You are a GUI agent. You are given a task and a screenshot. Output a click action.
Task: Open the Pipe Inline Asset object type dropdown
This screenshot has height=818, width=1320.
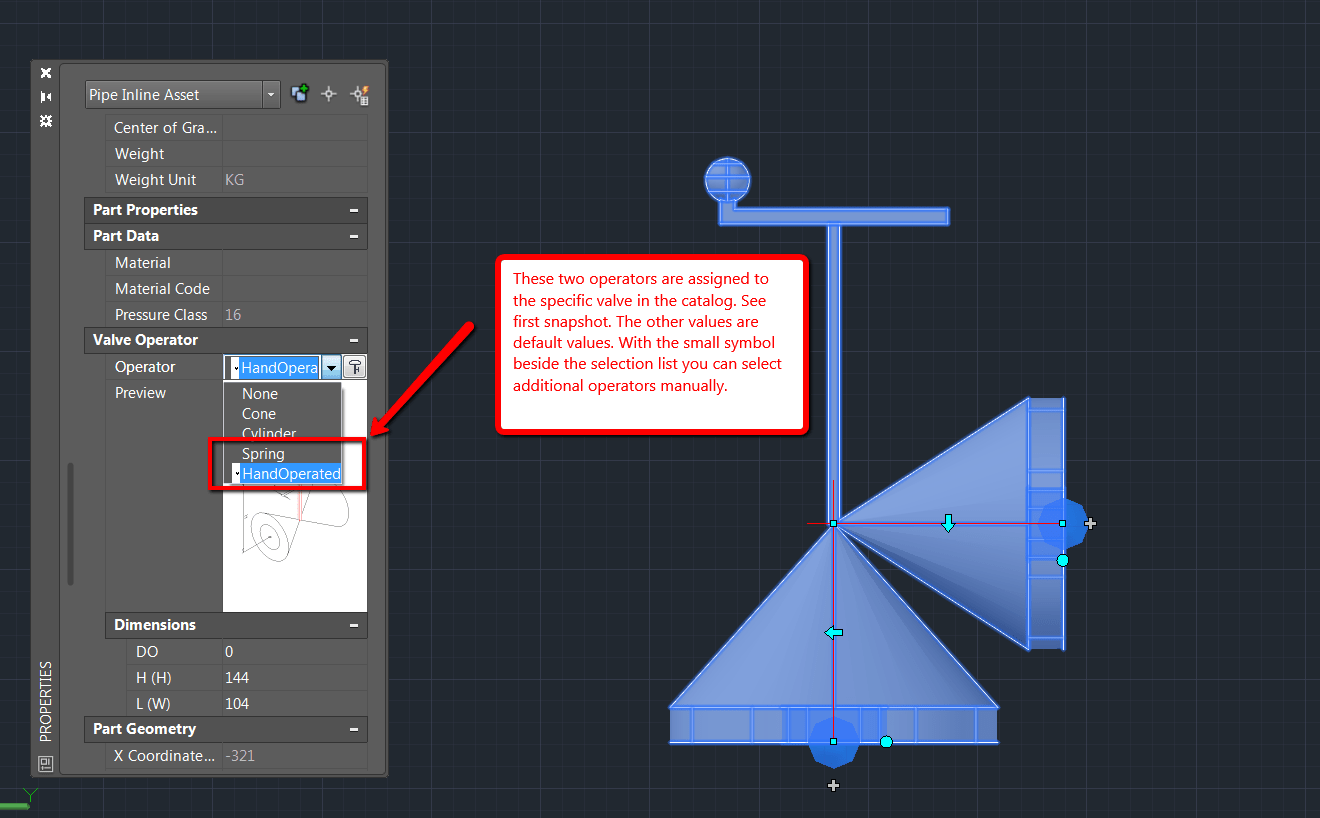(271, 95)
